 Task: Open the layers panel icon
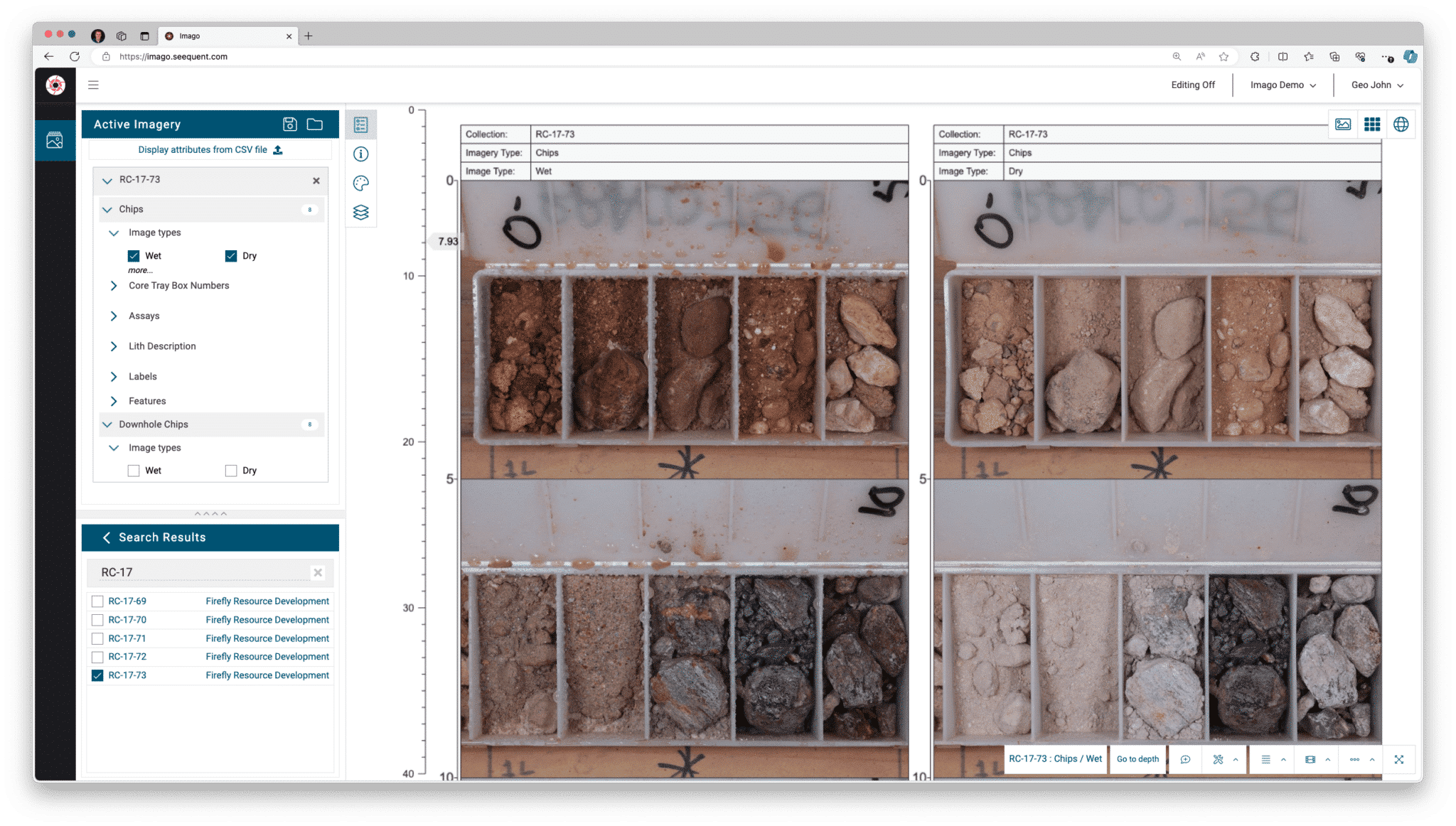click(x=361, y=212)
